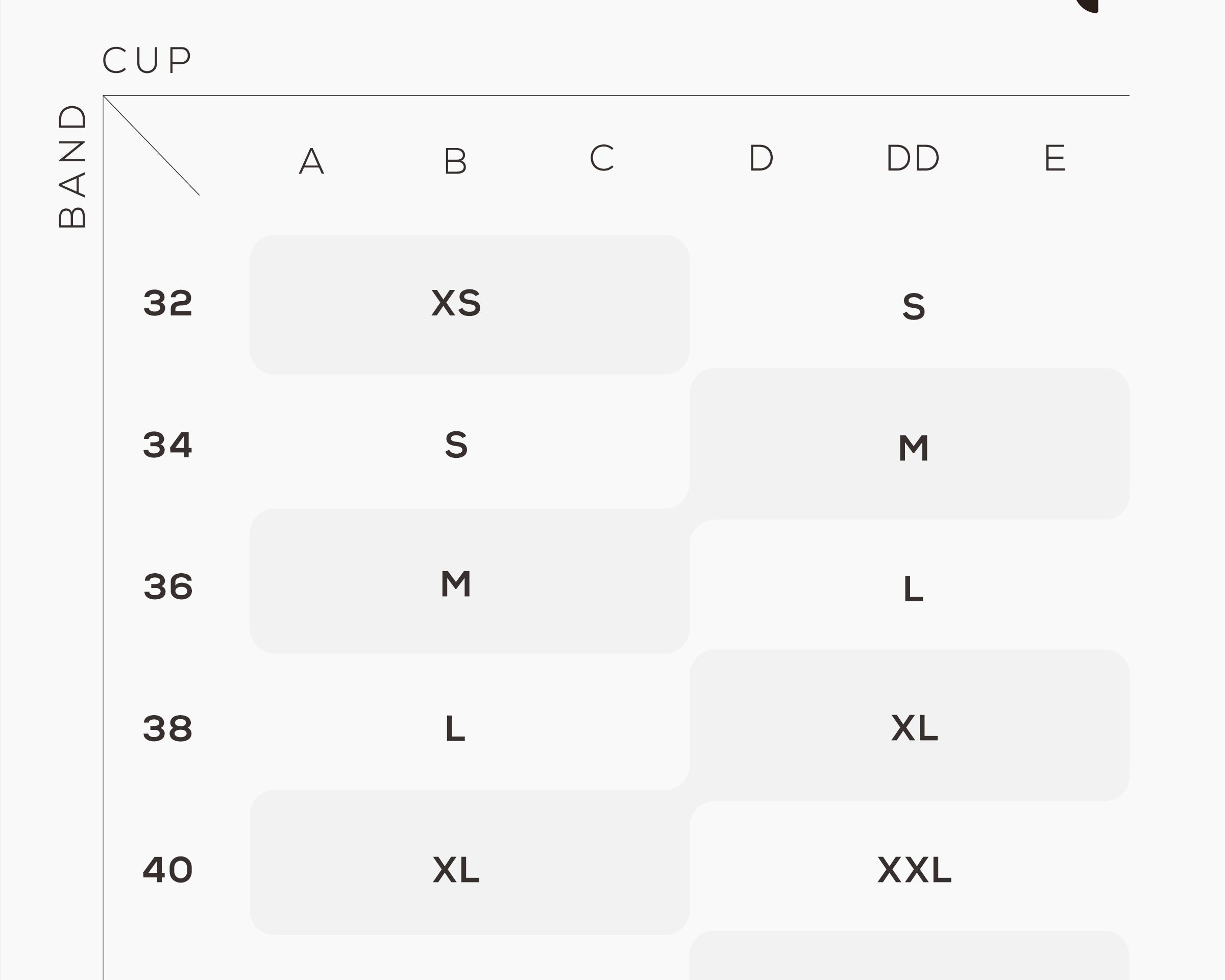Click the band 32 row label

pyautogui.click(x=167, y=303)
